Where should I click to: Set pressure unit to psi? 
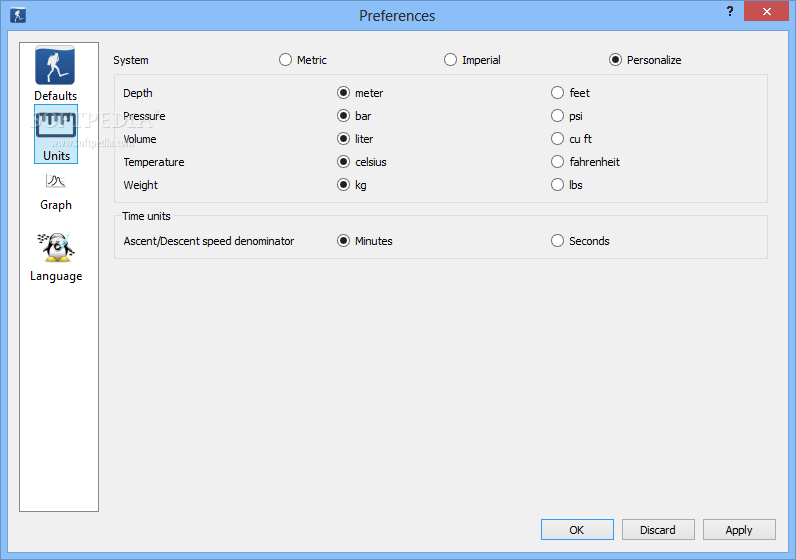click(567, 116)
